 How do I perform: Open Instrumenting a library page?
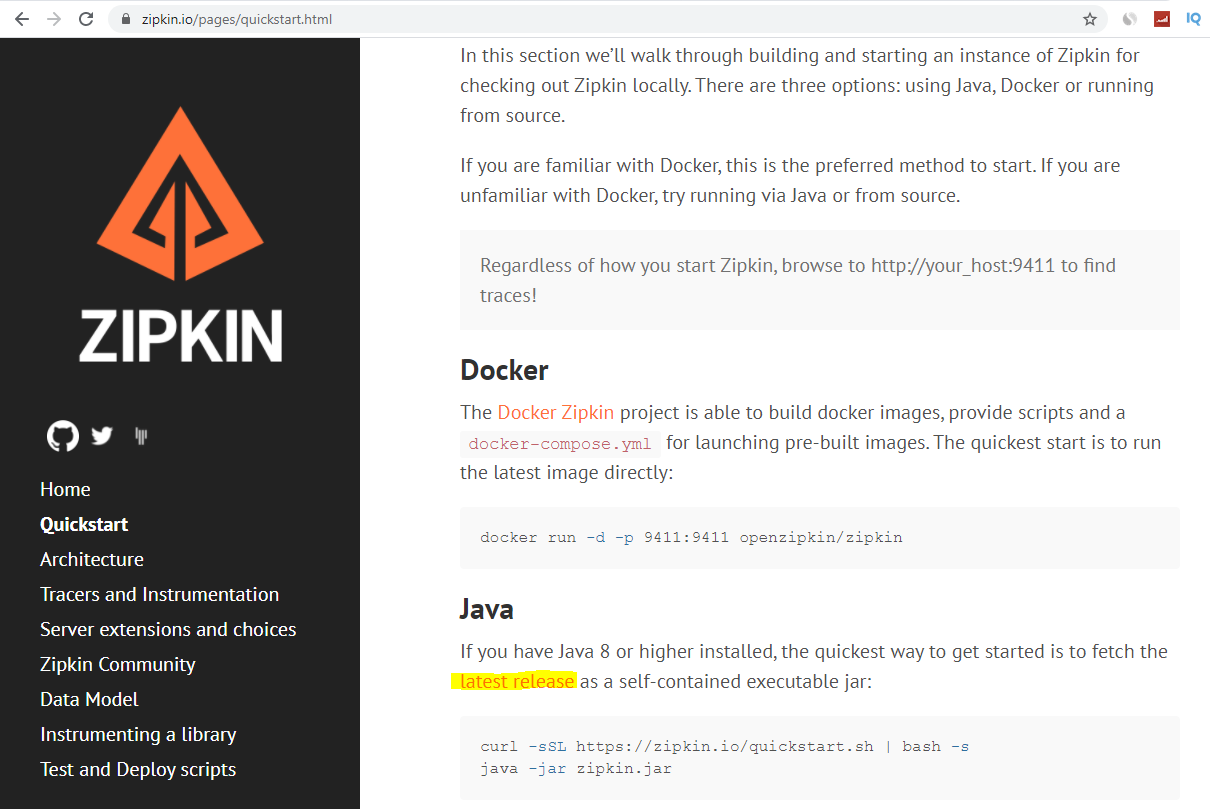point(138,734)
